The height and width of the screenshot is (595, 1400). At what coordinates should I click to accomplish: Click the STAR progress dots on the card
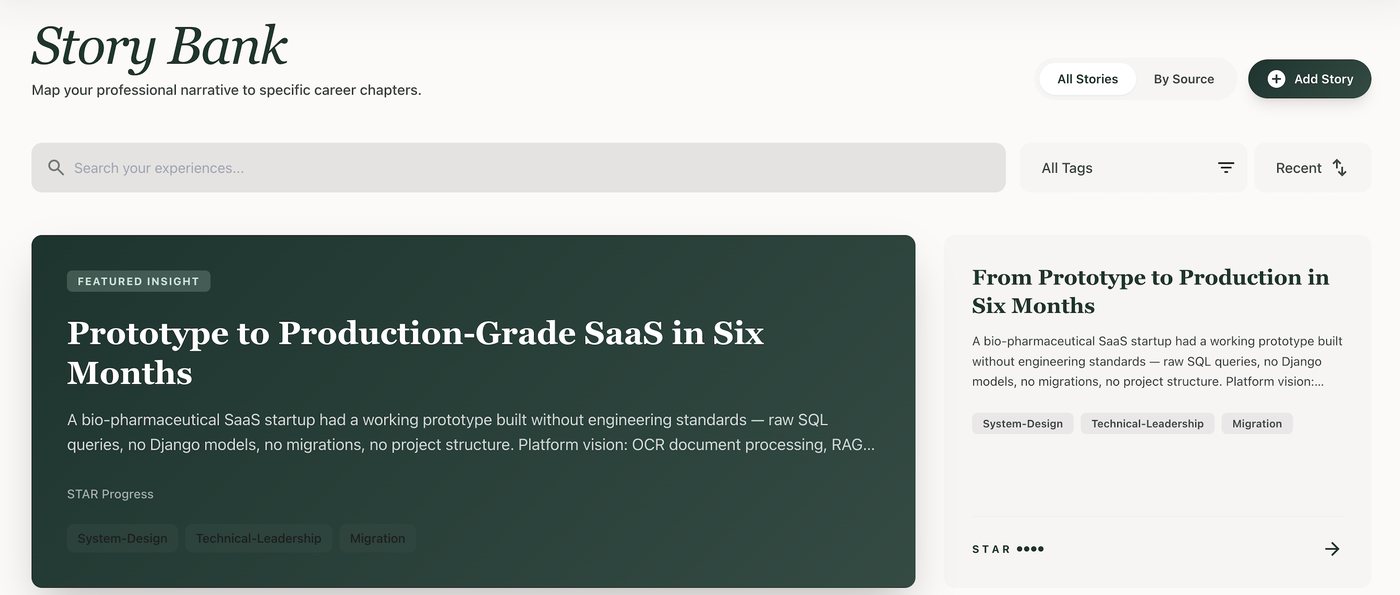(x=1030, y=549)
